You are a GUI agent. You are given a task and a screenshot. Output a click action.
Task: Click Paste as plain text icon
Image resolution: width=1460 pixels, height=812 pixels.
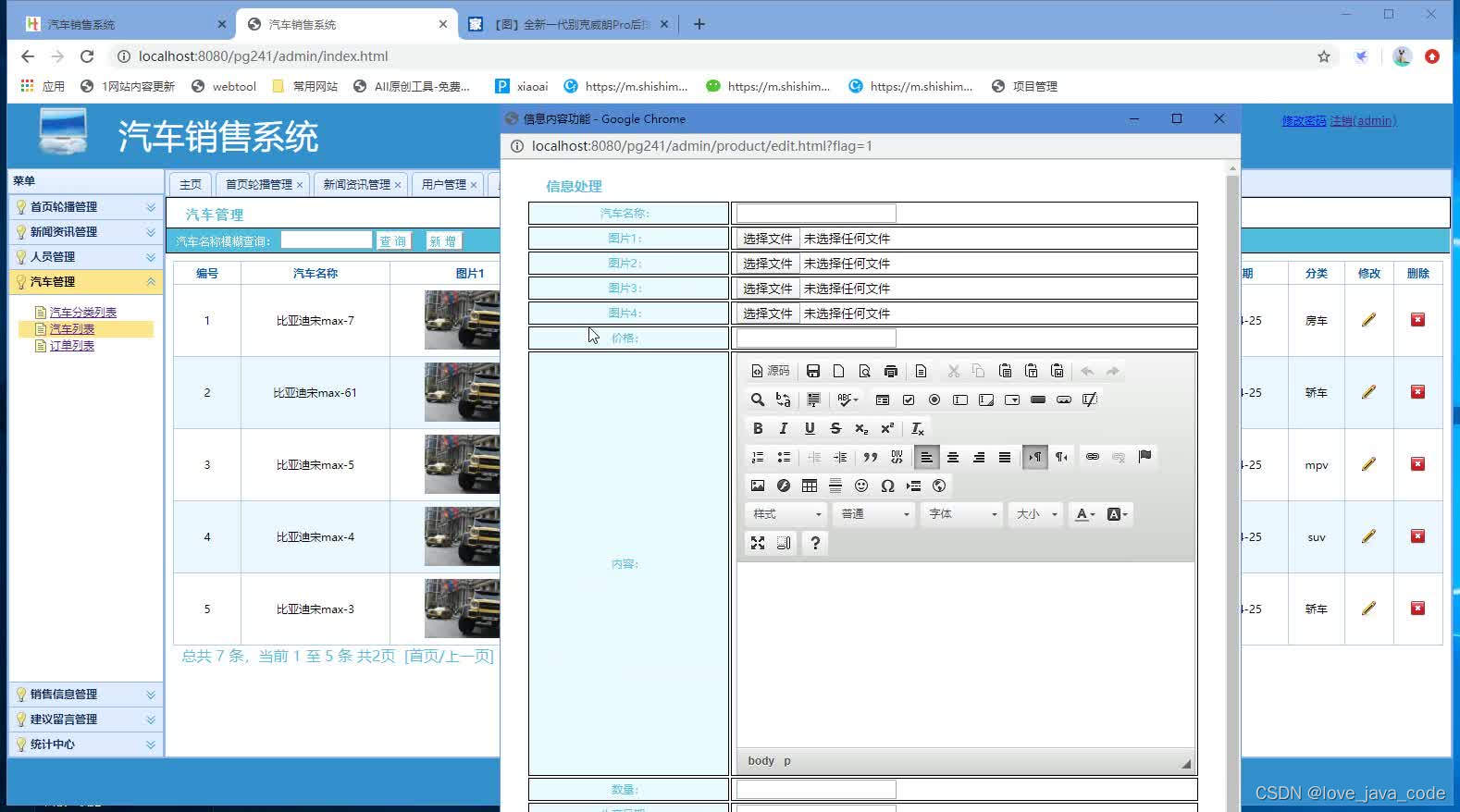click(1032, 371)
